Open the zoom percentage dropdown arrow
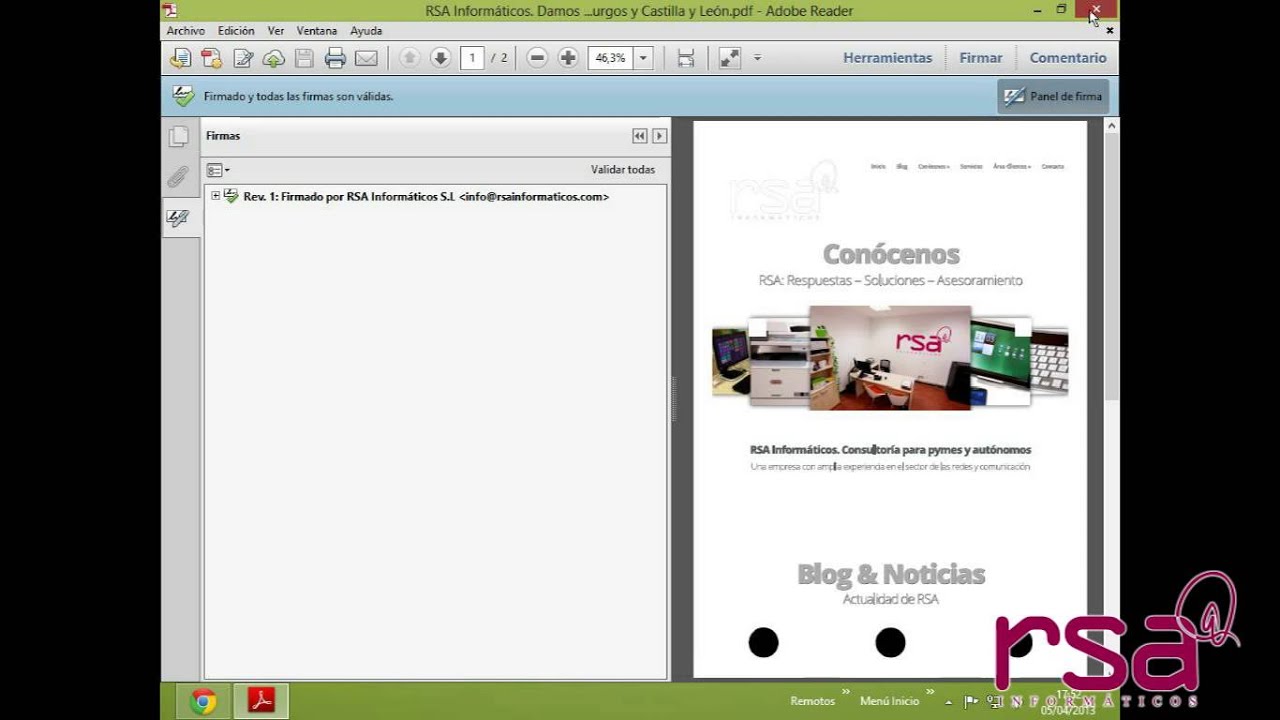1280x720 pixels. (x=643, y=58)
